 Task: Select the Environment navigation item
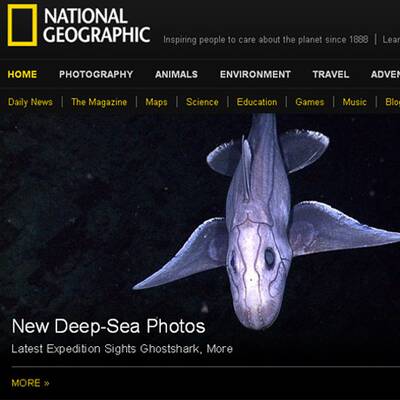(x=255, y=74)
